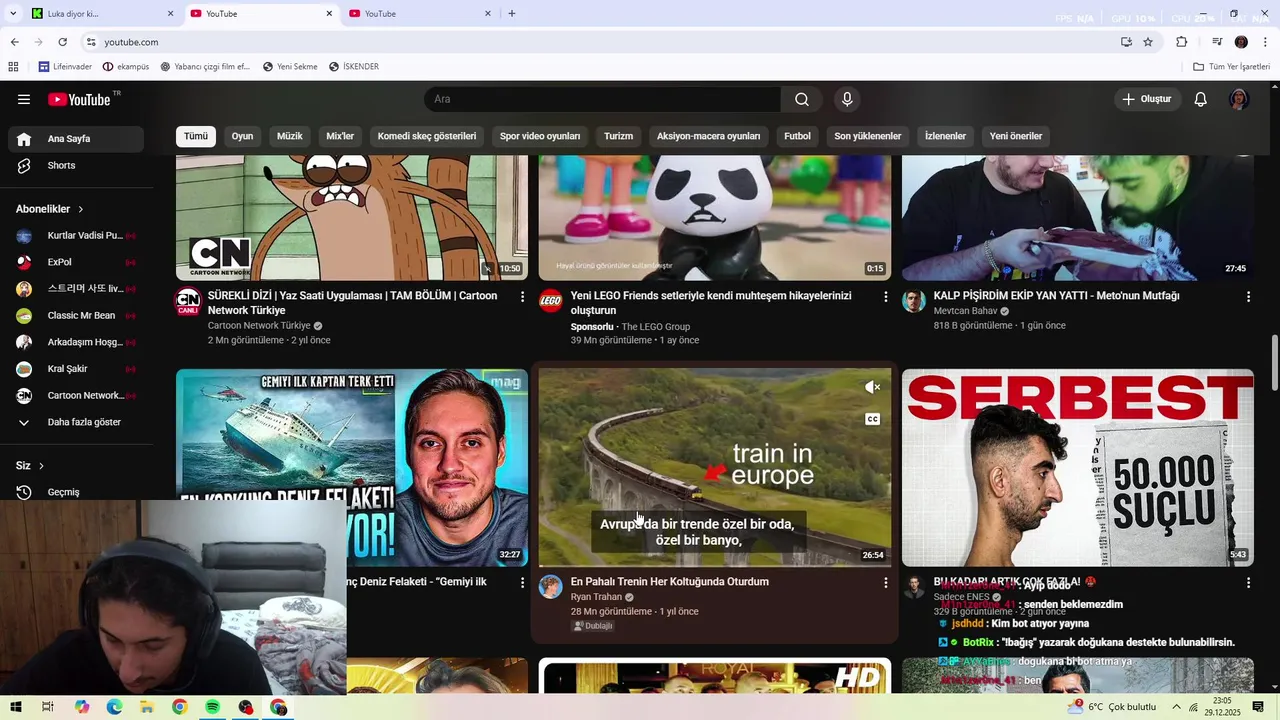This screenshot has height=720, width=1280.
Task: Go to Ana Sayfa in sidebar
Action: click(76, 139)
